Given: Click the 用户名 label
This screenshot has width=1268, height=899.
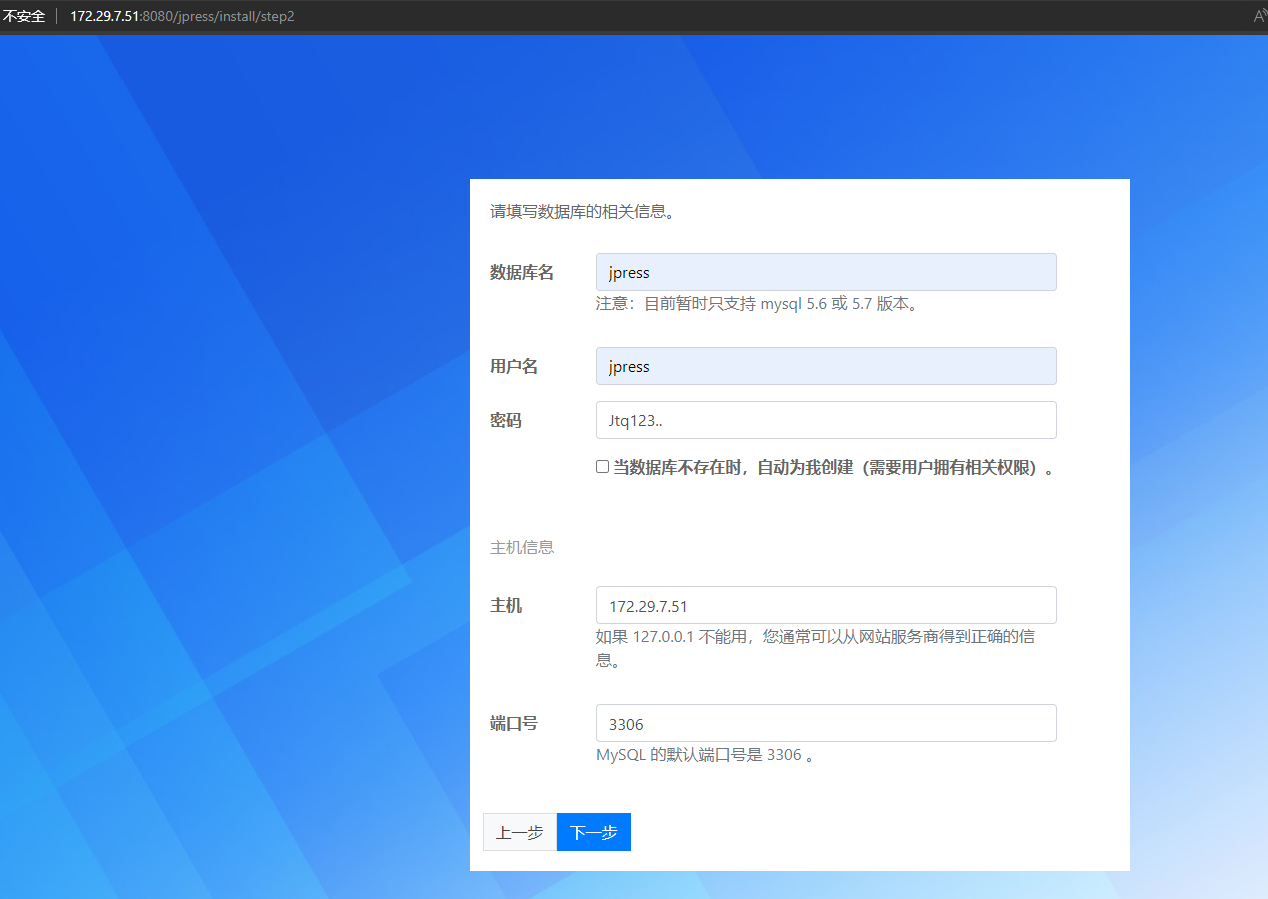Looking at the screenshot, I should pos(514,366).
